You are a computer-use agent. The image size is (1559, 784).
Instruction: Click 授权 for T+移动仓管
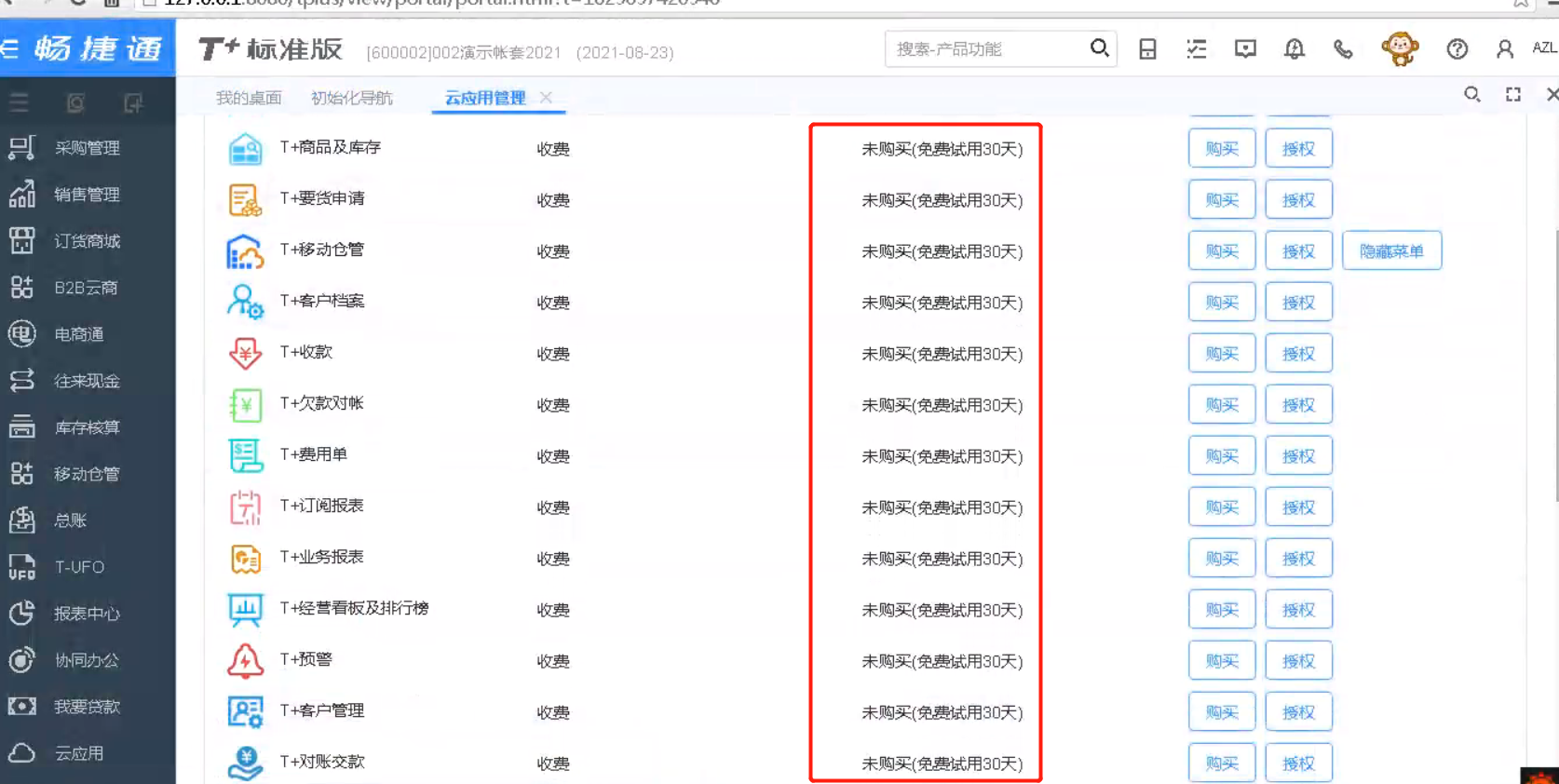point(1298,251)
